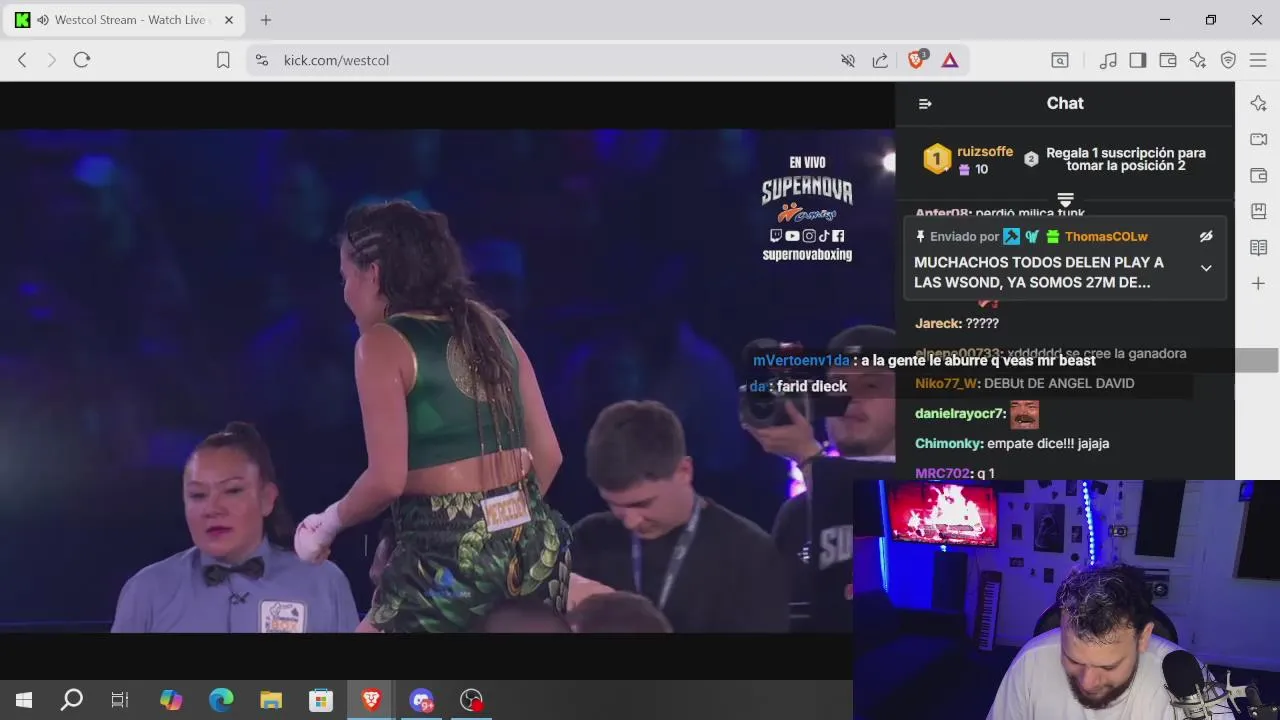
Task: Open Windows taskbar search
Action: pos(72,700)
